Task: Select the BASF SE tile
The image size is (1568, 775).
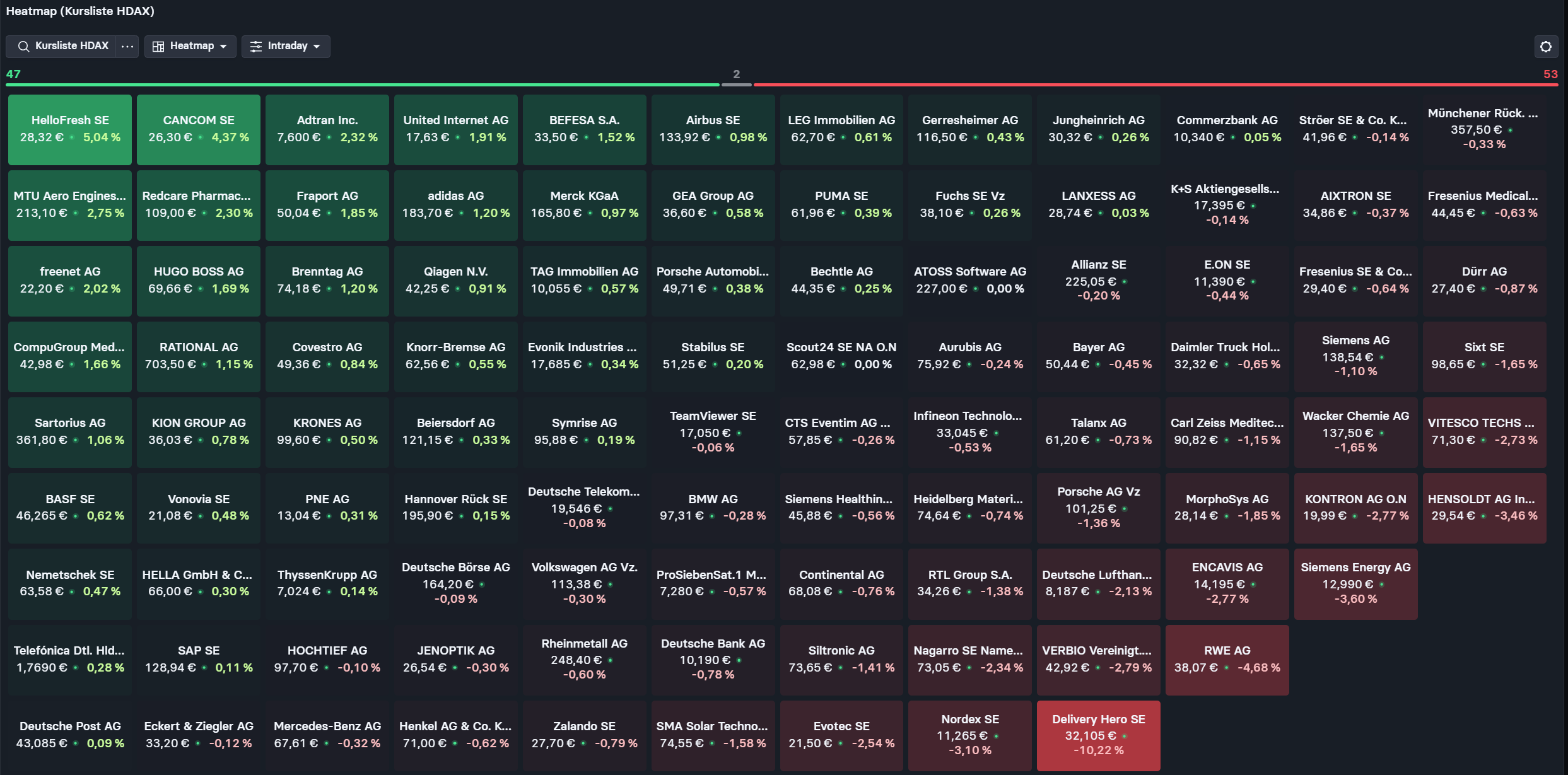Action: pos(70,508)
